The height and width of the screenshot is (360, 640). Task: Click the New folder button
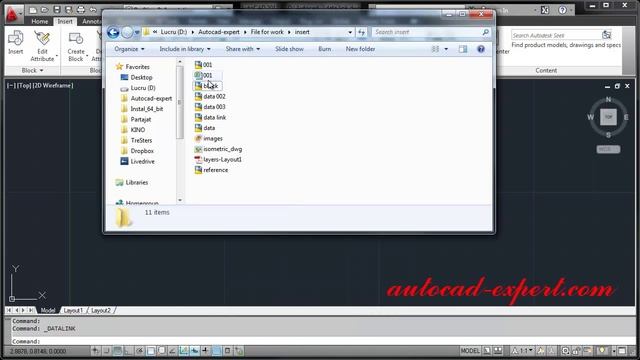click(x=360, y=49)
